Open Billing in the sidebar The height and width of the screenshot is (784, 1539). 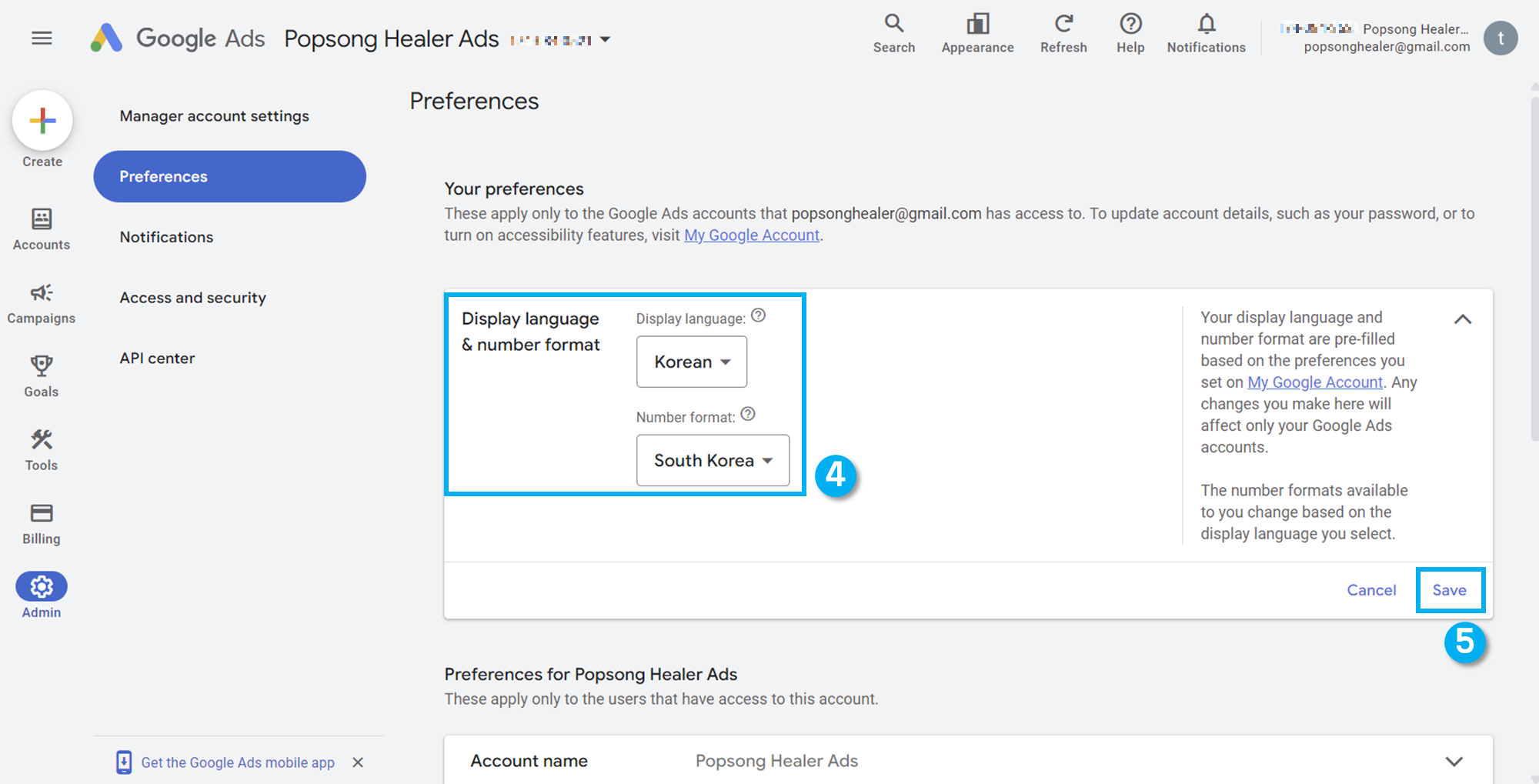pyautogui.click(x=42, y=524)
